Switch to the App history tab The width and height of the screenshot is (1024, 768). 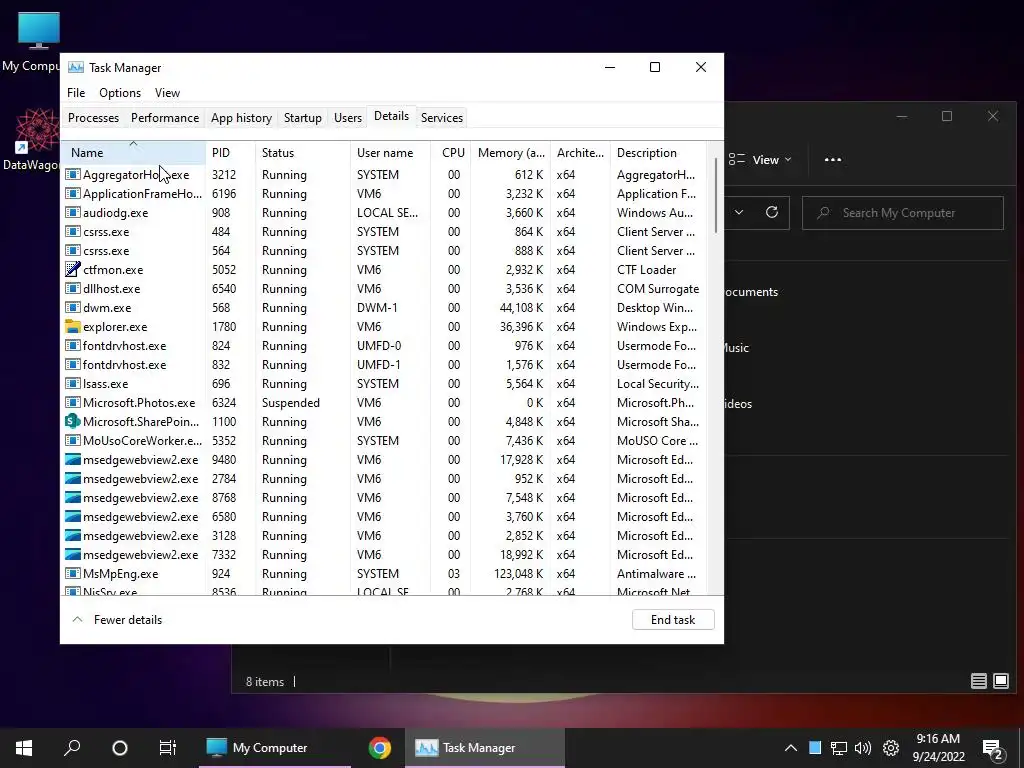[241, 118]
